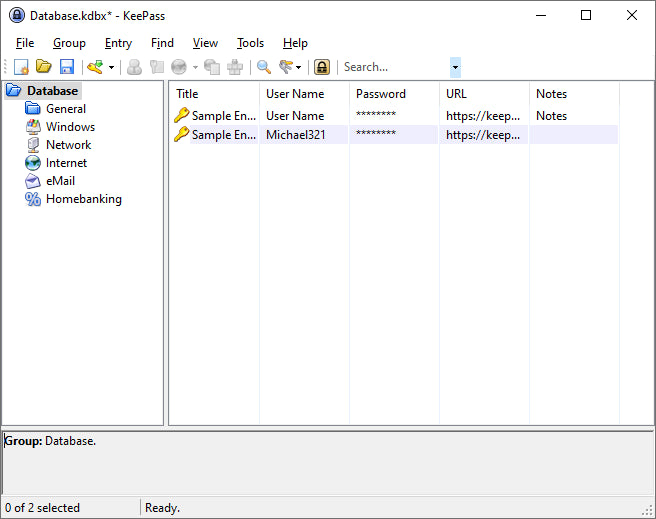Click the Find magnifier icon
The width and height of the screenshot is (656, 519).
264,67
